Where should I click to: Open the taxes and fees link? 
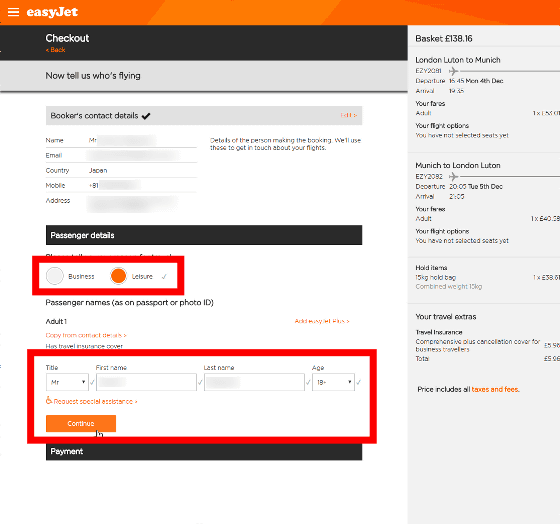click(495, 389)
